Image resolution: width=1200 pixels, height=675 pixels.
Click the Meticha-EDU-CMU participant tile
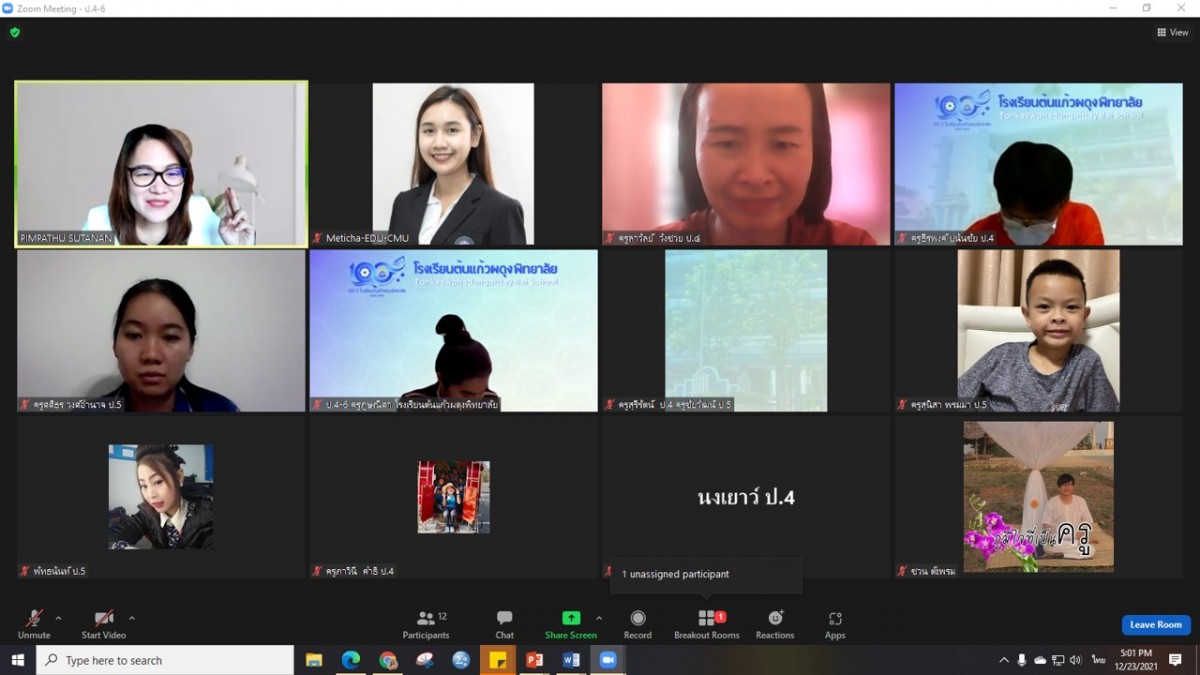(453, 164)
